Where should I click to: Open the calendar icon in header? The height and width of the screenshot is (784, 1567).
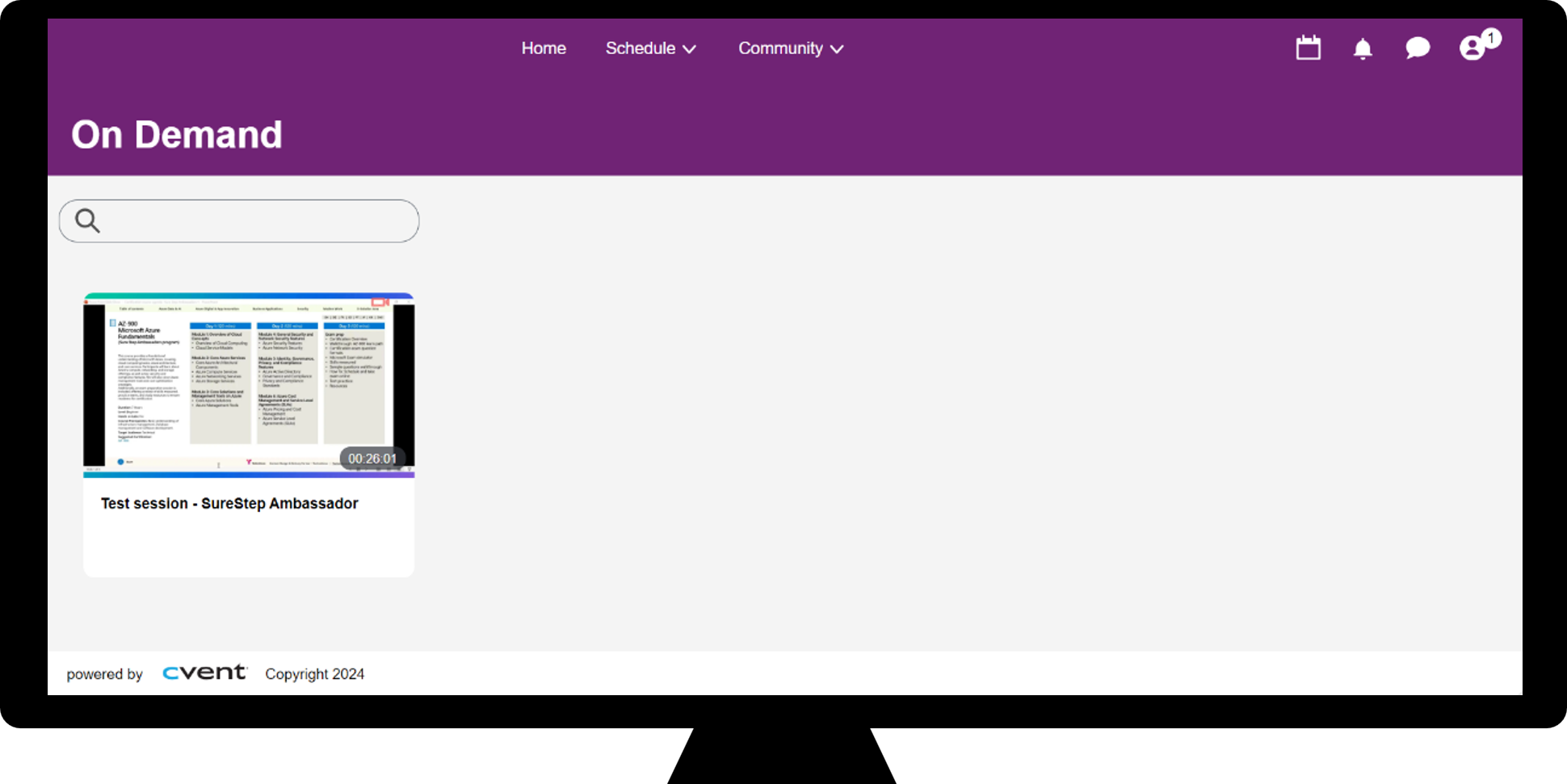1309,48
